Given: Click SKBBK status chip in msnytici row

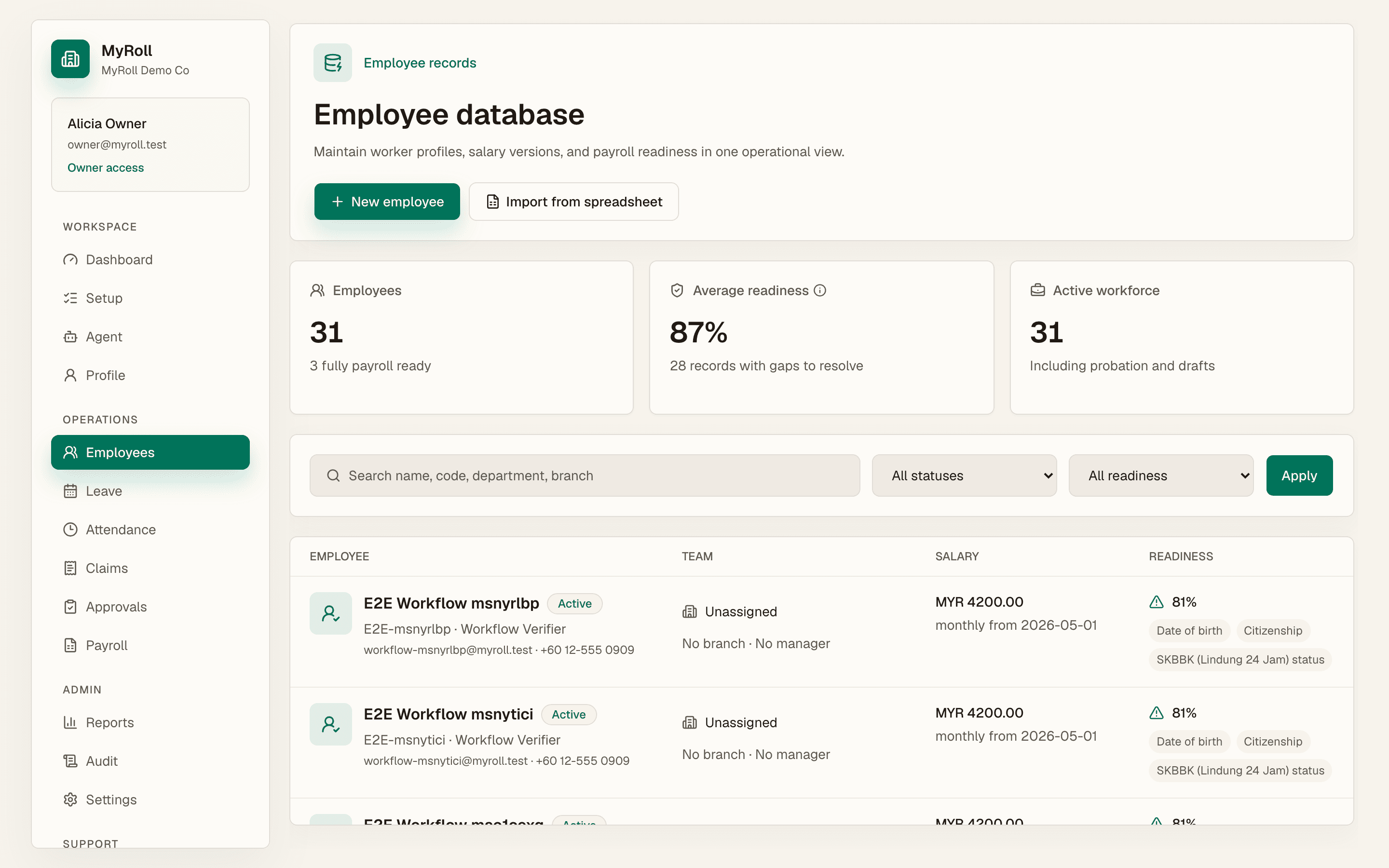Looking at the screenshot, I should point(1240,771).
